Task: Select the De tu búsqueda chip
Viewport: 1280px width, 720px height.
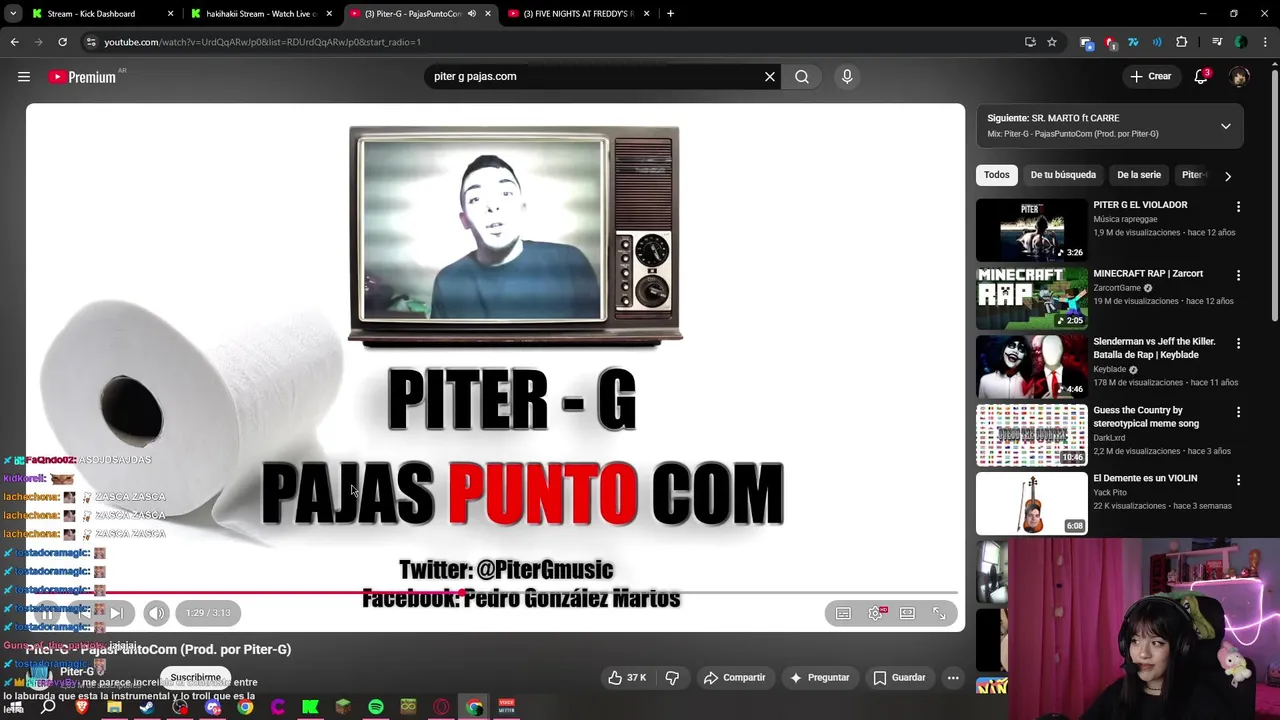Action: (1063, 175)
